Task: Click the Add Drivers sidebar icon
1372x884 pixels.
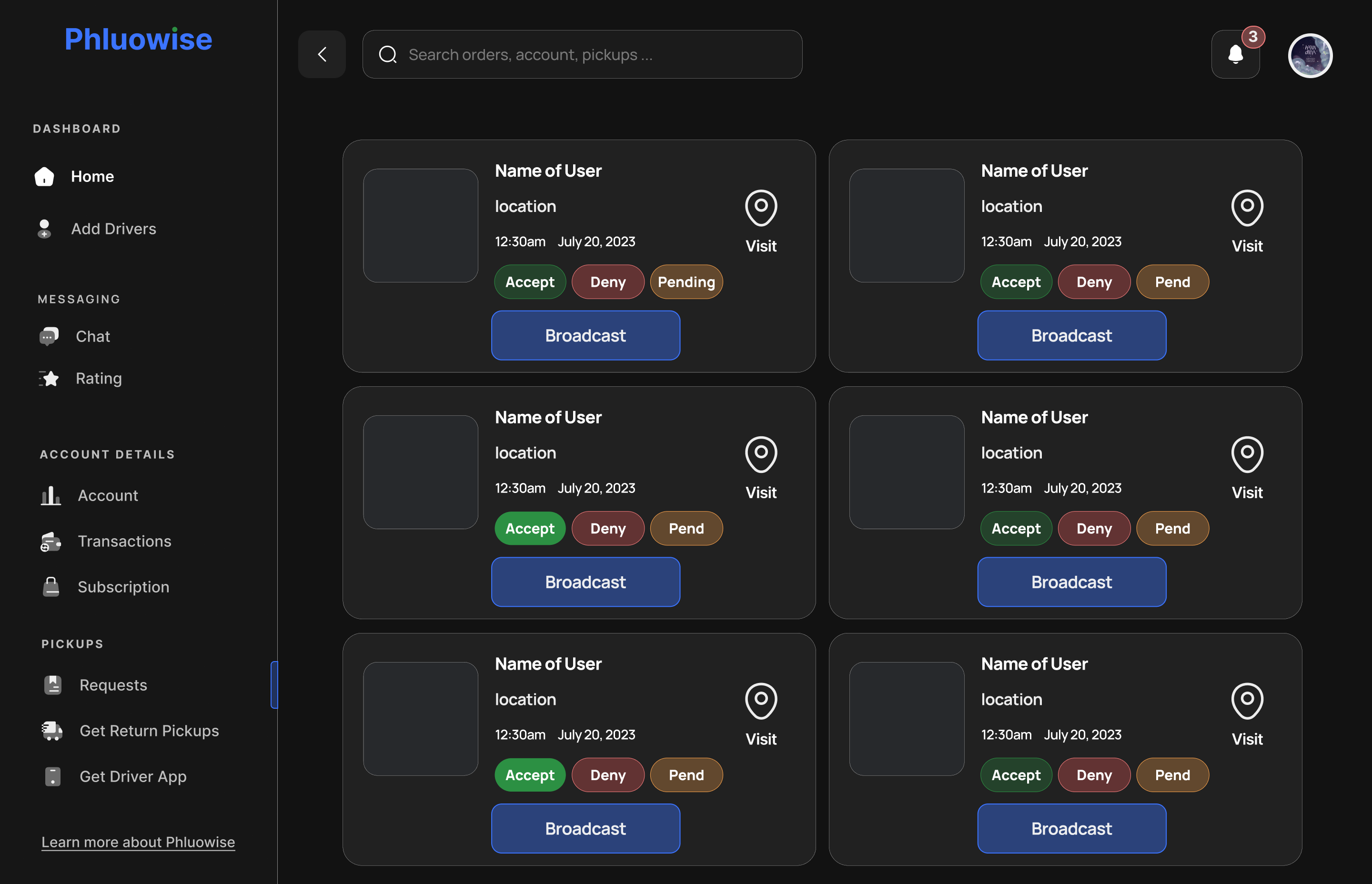Action: pyautogui.click(x=44, y=229)
